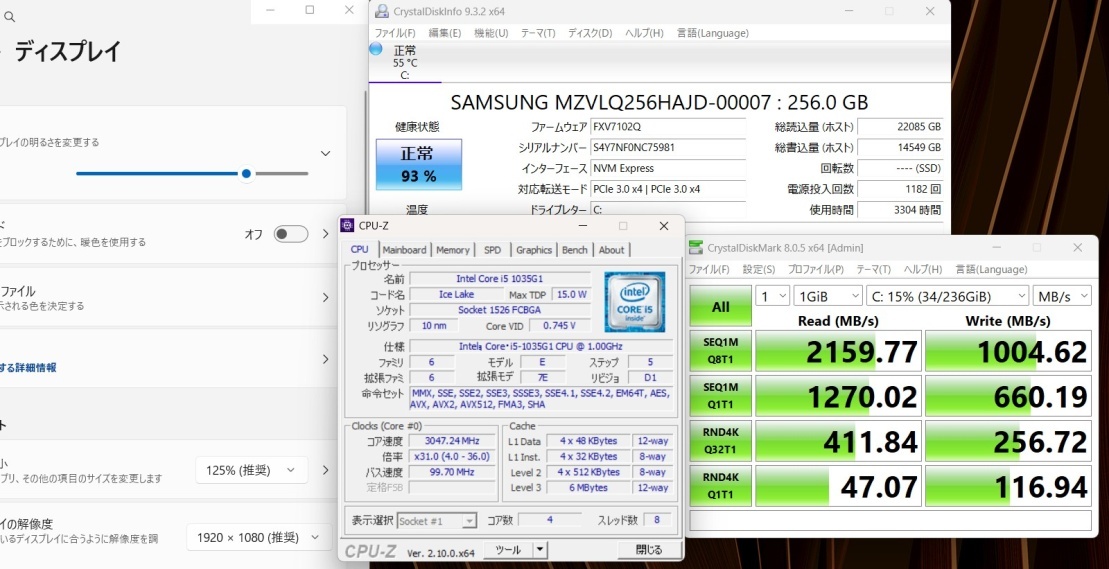Expand the brightness section chevron
1109x569 pixels.
coord(325,153)
